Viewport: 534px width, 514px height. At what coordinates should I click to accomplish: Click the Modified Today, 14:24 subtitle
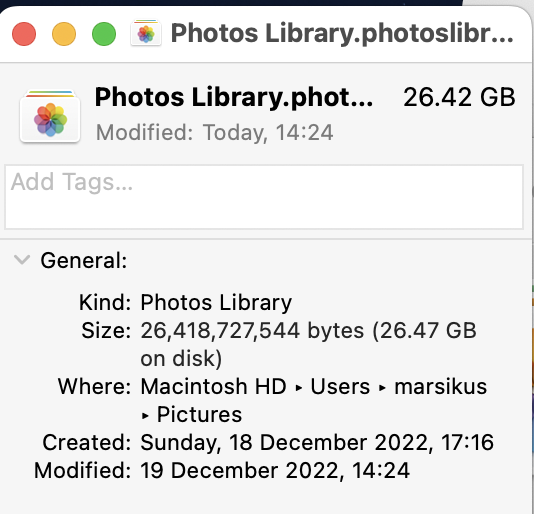[x=215, y=132]
